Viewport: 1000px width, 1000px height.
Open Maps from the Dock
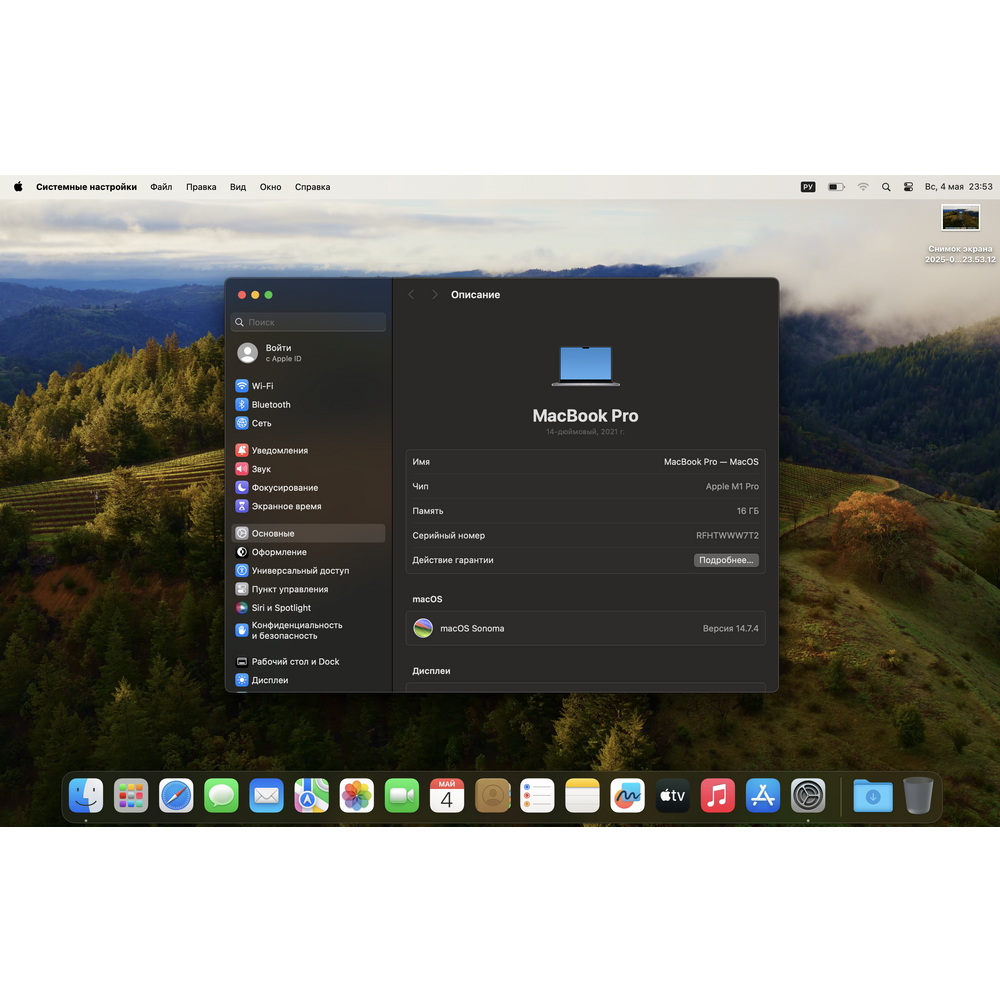311,795
